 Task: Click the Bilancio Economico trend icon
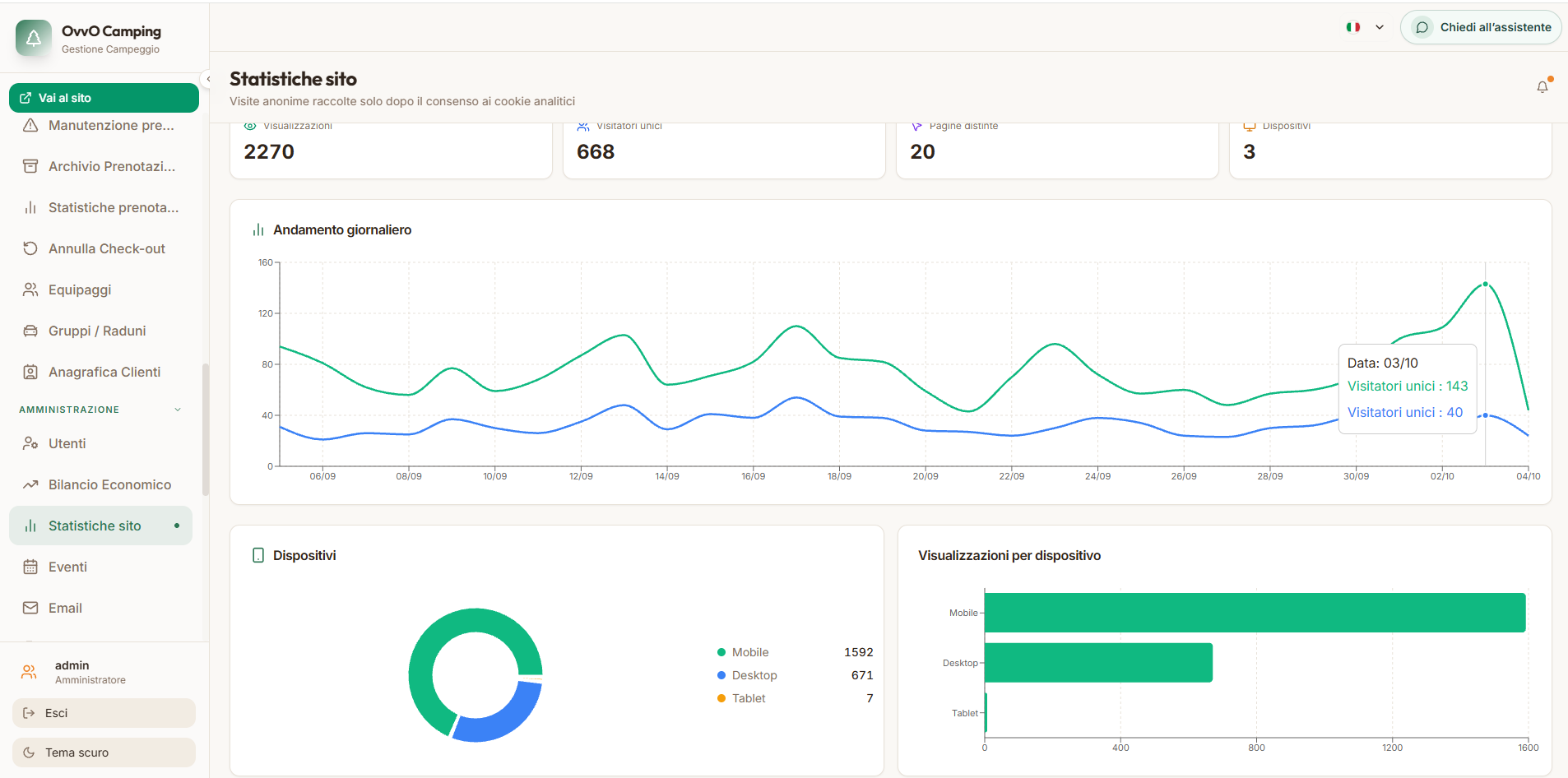(x=30, y=484)
